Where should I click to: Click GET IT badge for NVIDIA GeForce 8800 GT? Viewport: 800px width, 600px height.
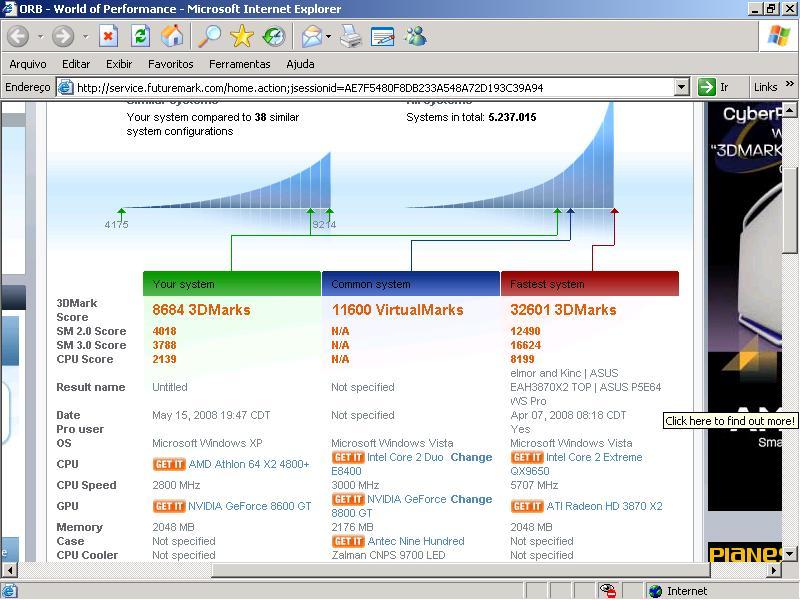point(348,499)
